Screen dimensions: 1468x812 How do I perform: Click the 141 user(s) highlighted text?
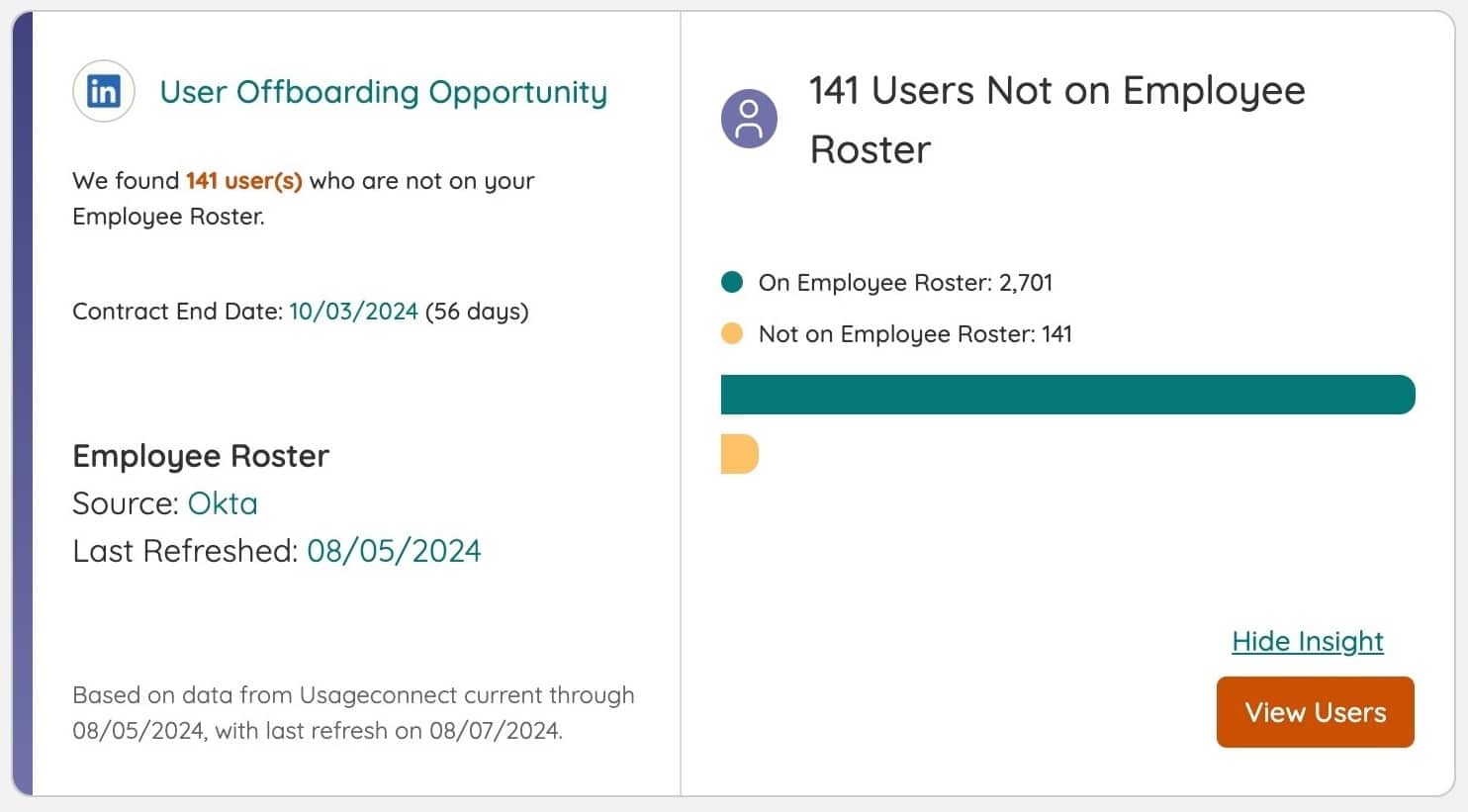tap(243, 181)
